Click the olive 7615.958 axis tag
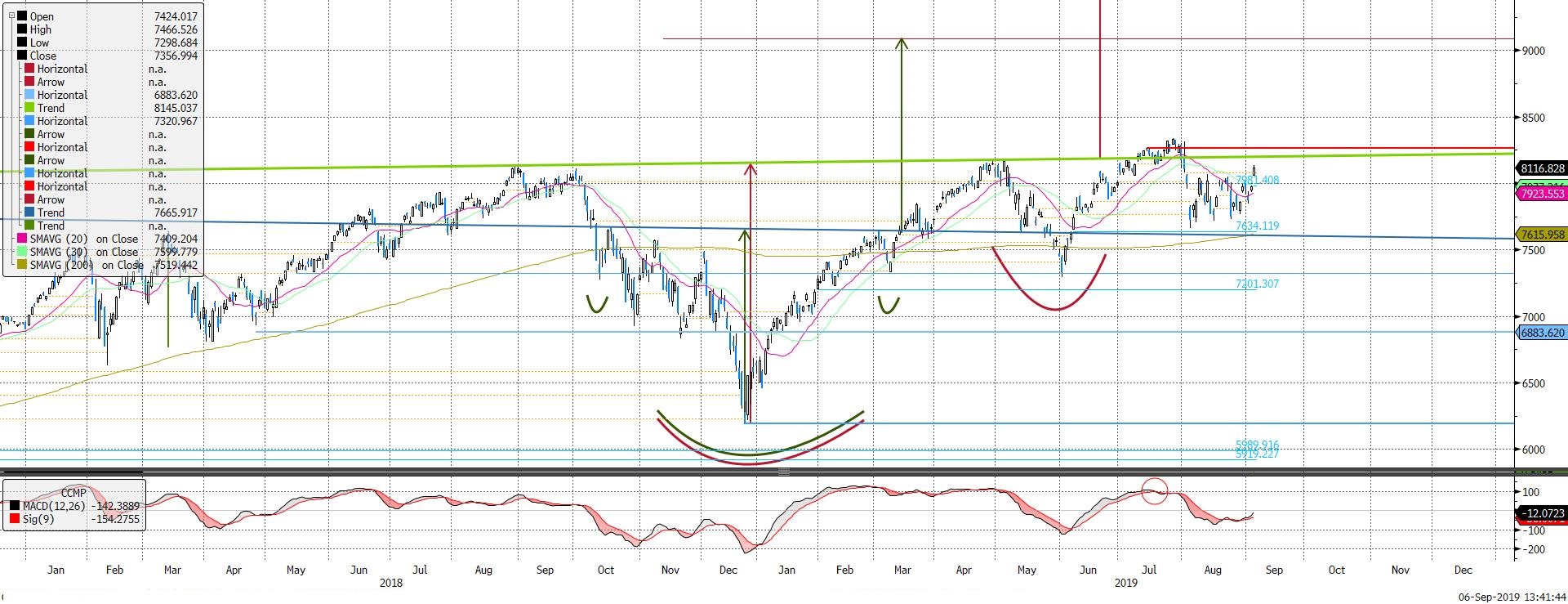Viewport: 1568px width, 604px height. pos(1542,235)
